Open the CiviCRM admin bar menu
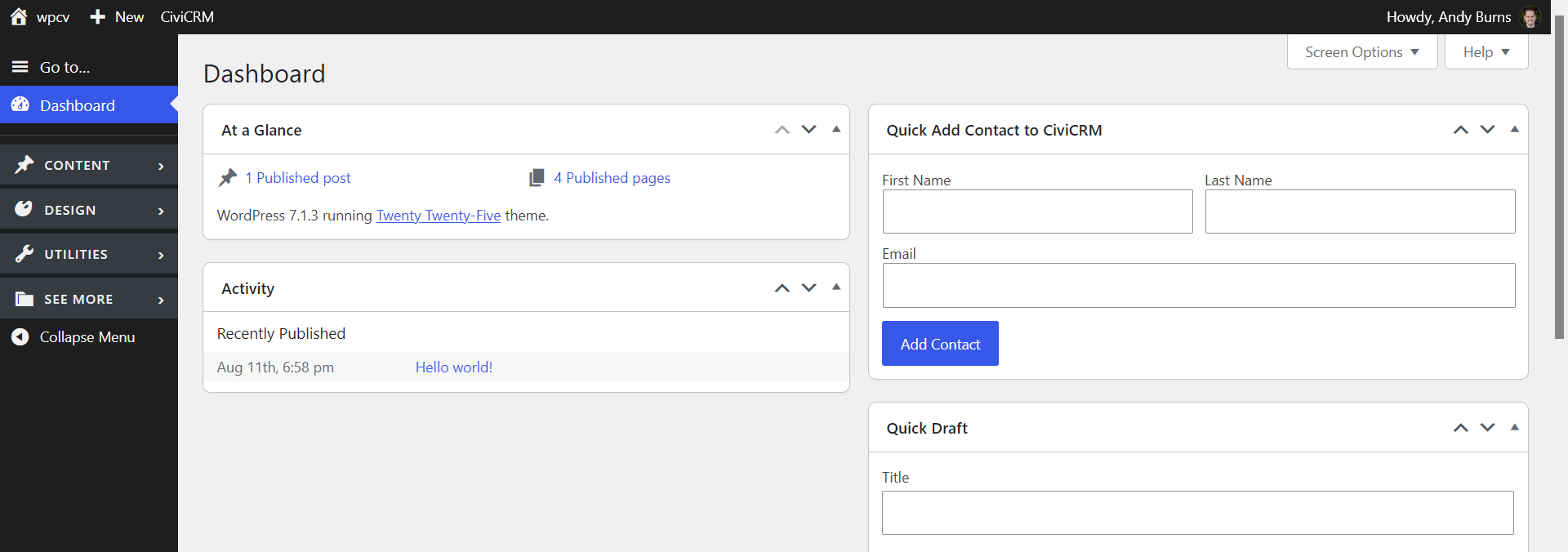Viewport: 1568px width, 552px height. coord(187,16)
